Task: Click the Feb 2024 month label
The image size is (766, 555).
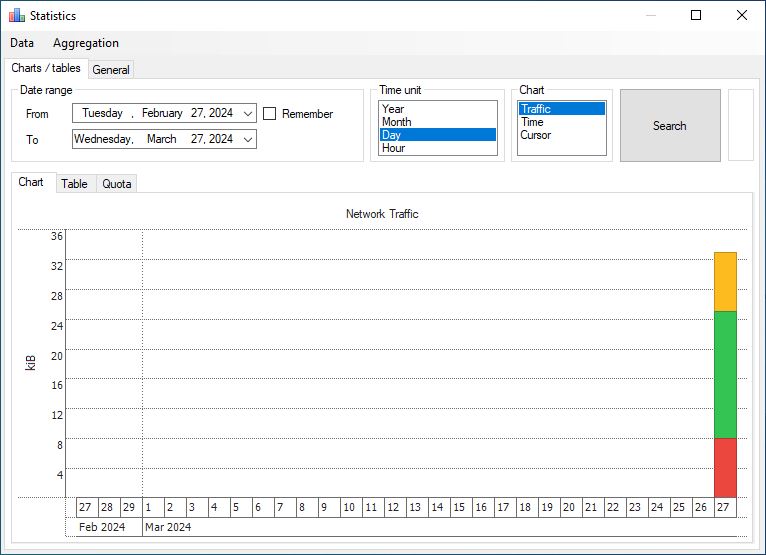Action: pos(102,527)
